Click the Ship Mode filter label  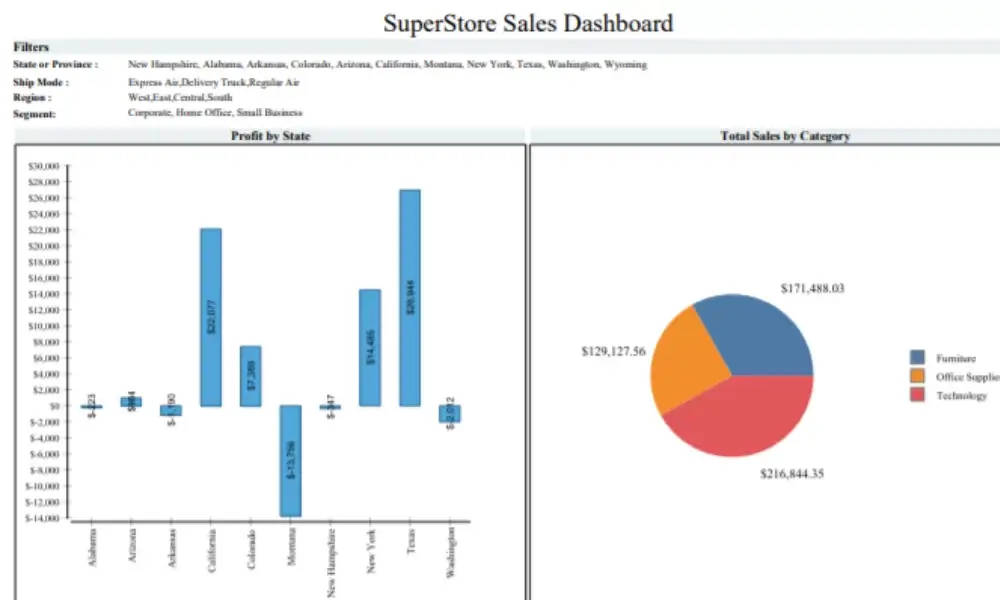click(x=41, y=82)
